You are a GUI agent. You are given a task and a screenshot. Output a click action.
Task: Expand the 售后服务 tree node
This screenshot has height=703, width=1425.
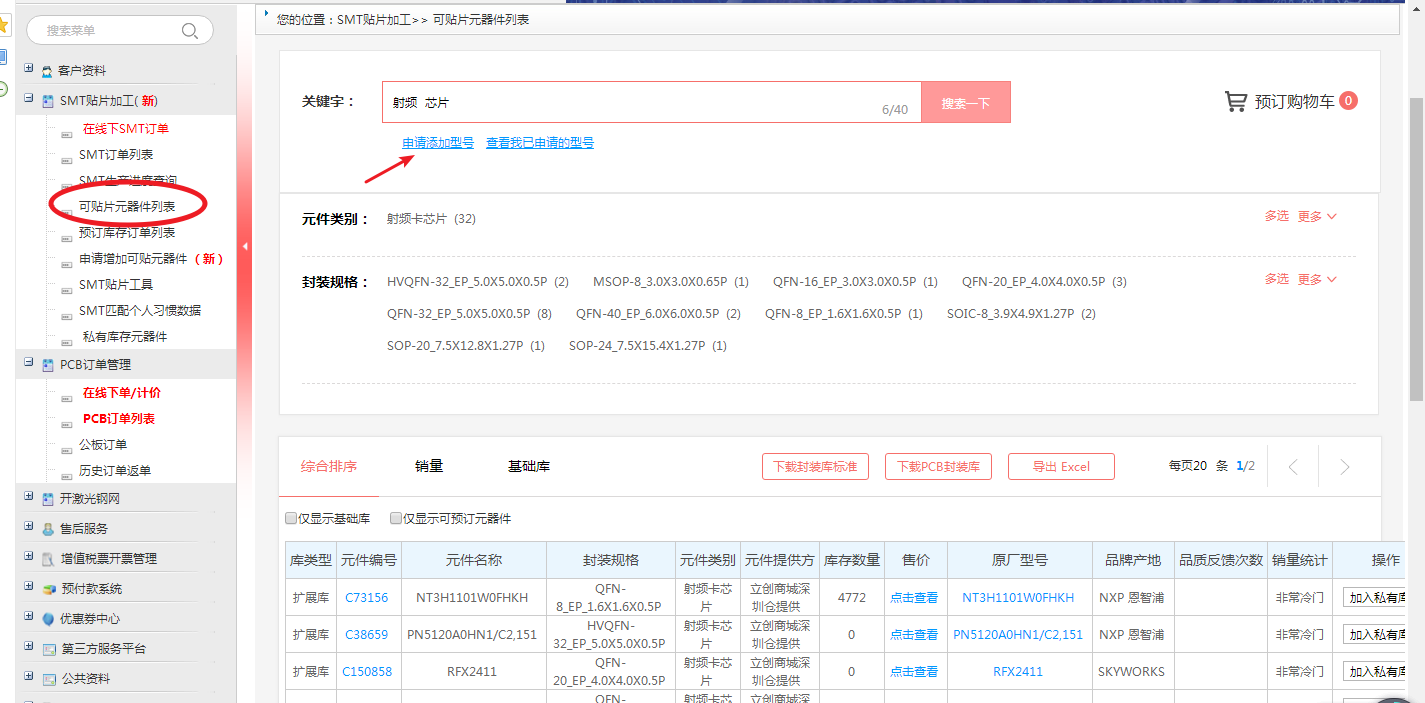(x=29, y=528)
